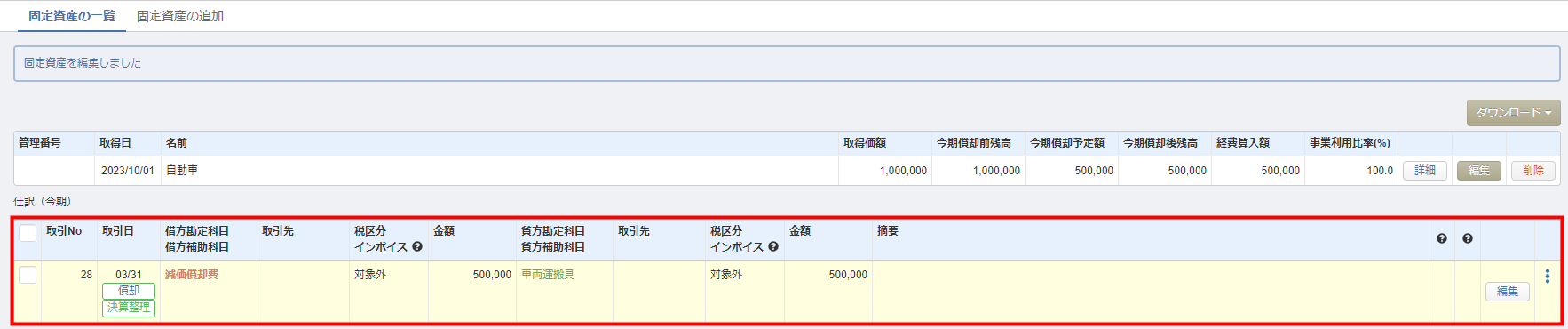The width and height of the screenshot is (1568, 329).
Task: Click the transaction date 03/31
Action: pyautogui.click(x=129, y=275)
